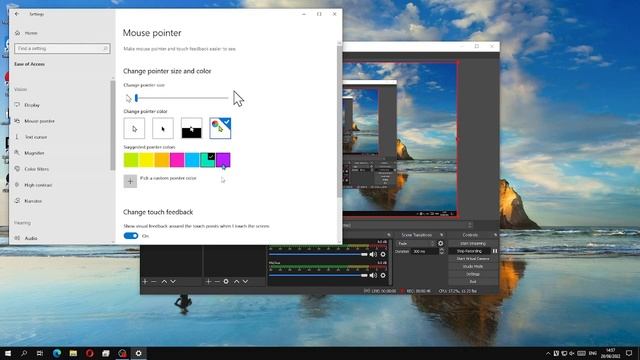Move source down in OBS Sources panel
This screenshot has width=640, height=360.
[x=245, y=282]
